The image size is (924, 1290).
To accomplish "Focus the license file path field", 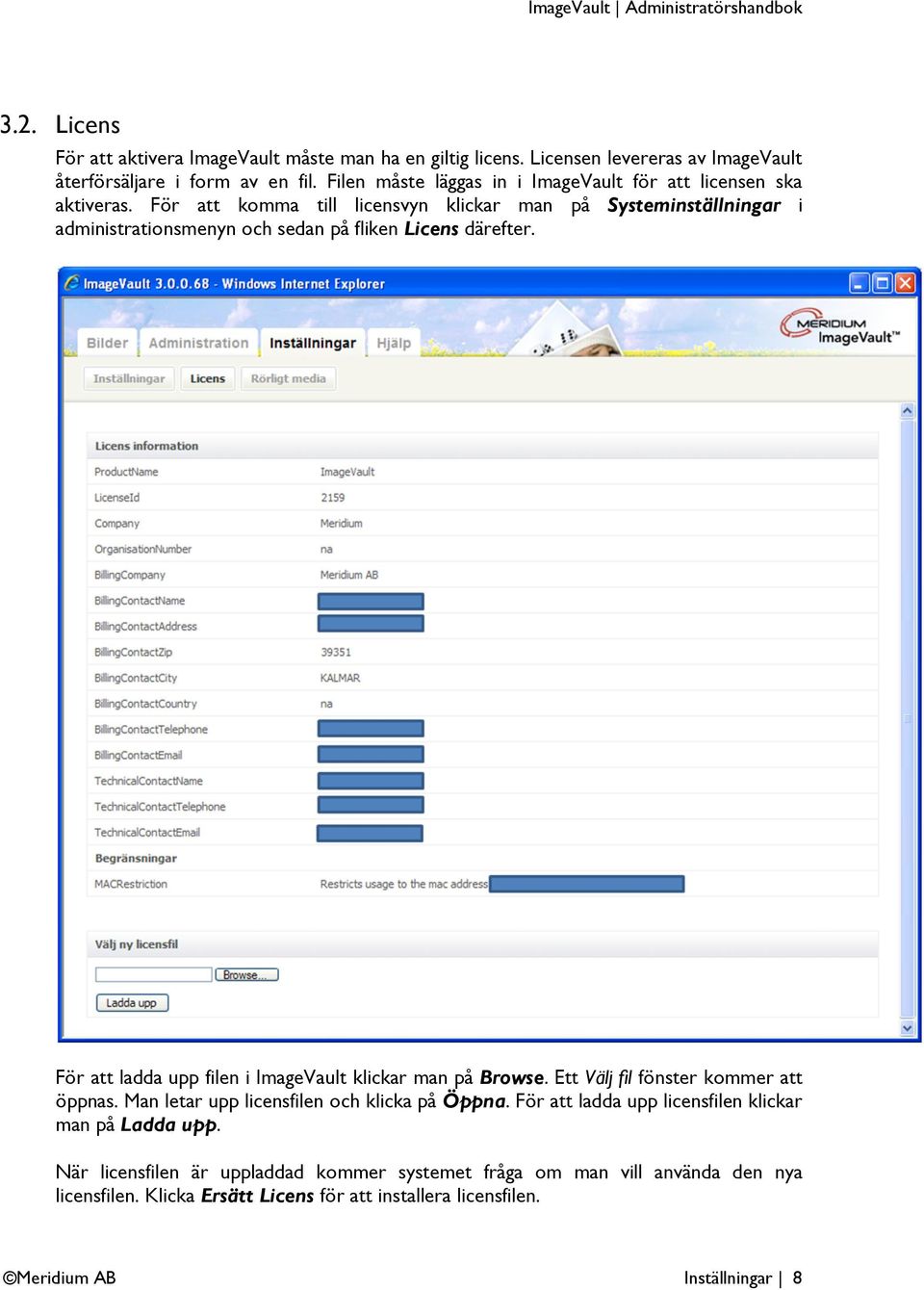I will coord(153,975).
